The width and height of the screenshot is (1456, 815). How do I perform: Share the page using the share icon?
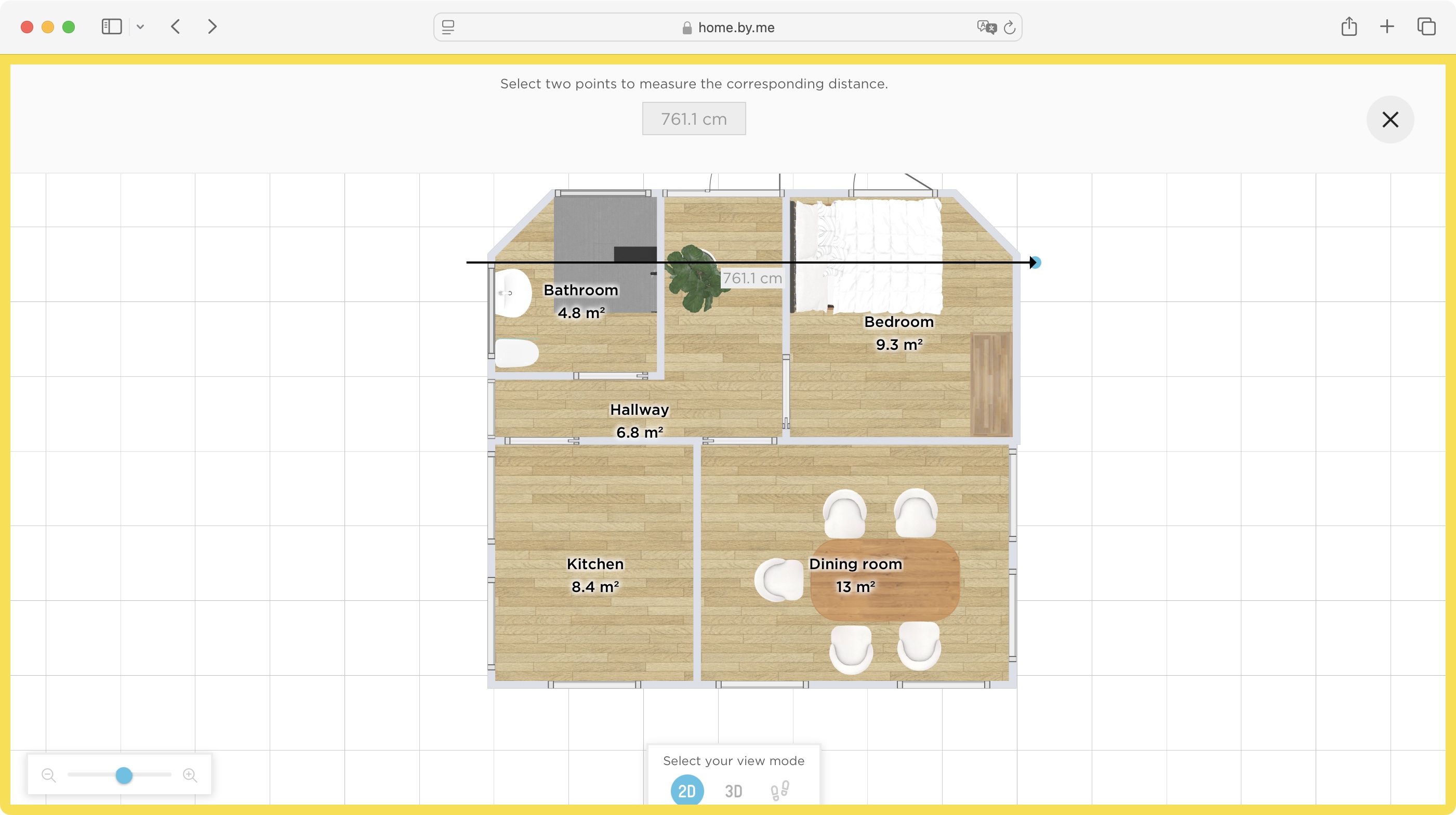pyautogui.click(x=1350, y=26)
